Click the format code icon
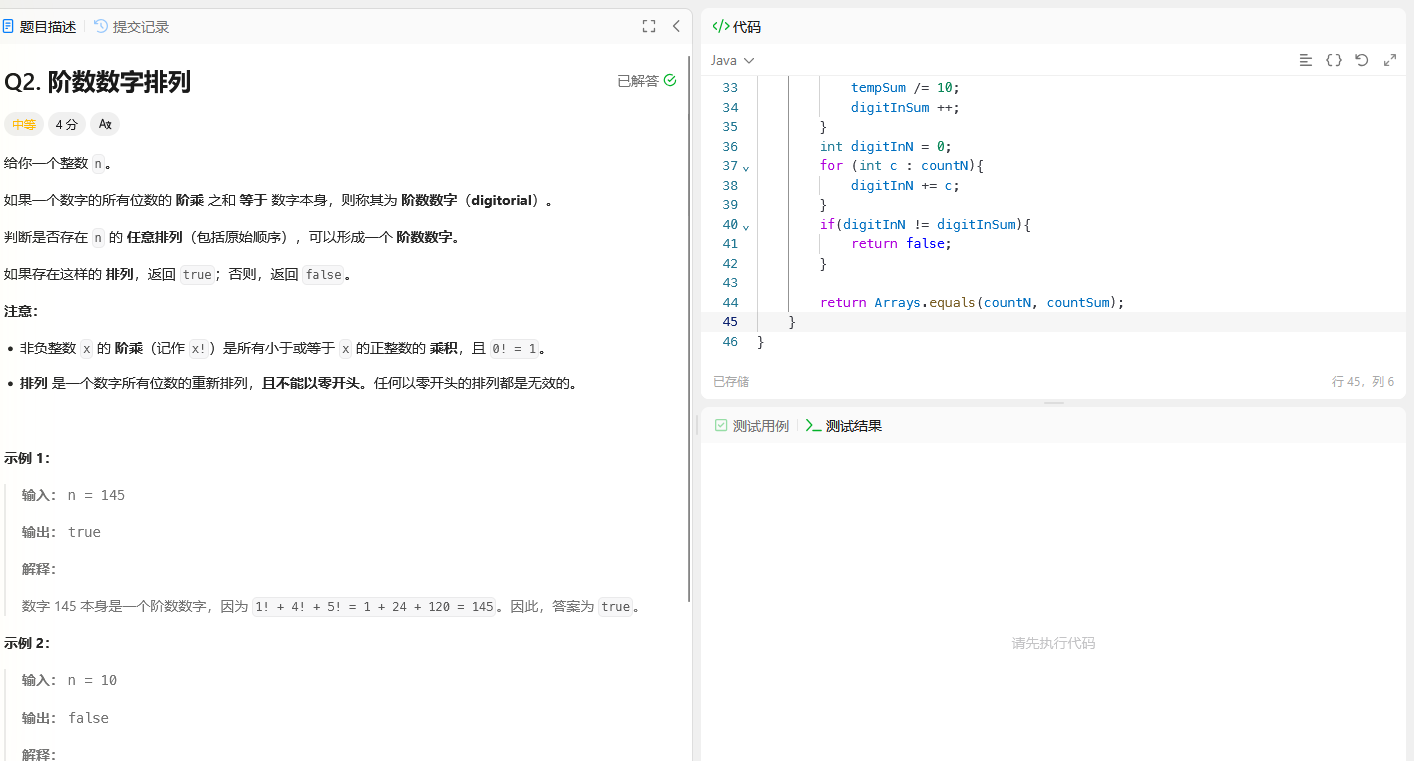1414x761 pixels. tap(1305, 60)
